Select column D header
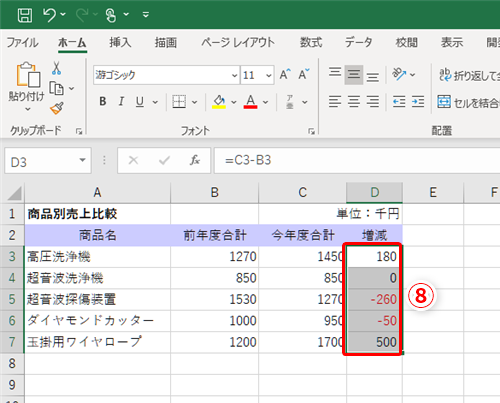This screenshot has height=403, width=500. 374,193
